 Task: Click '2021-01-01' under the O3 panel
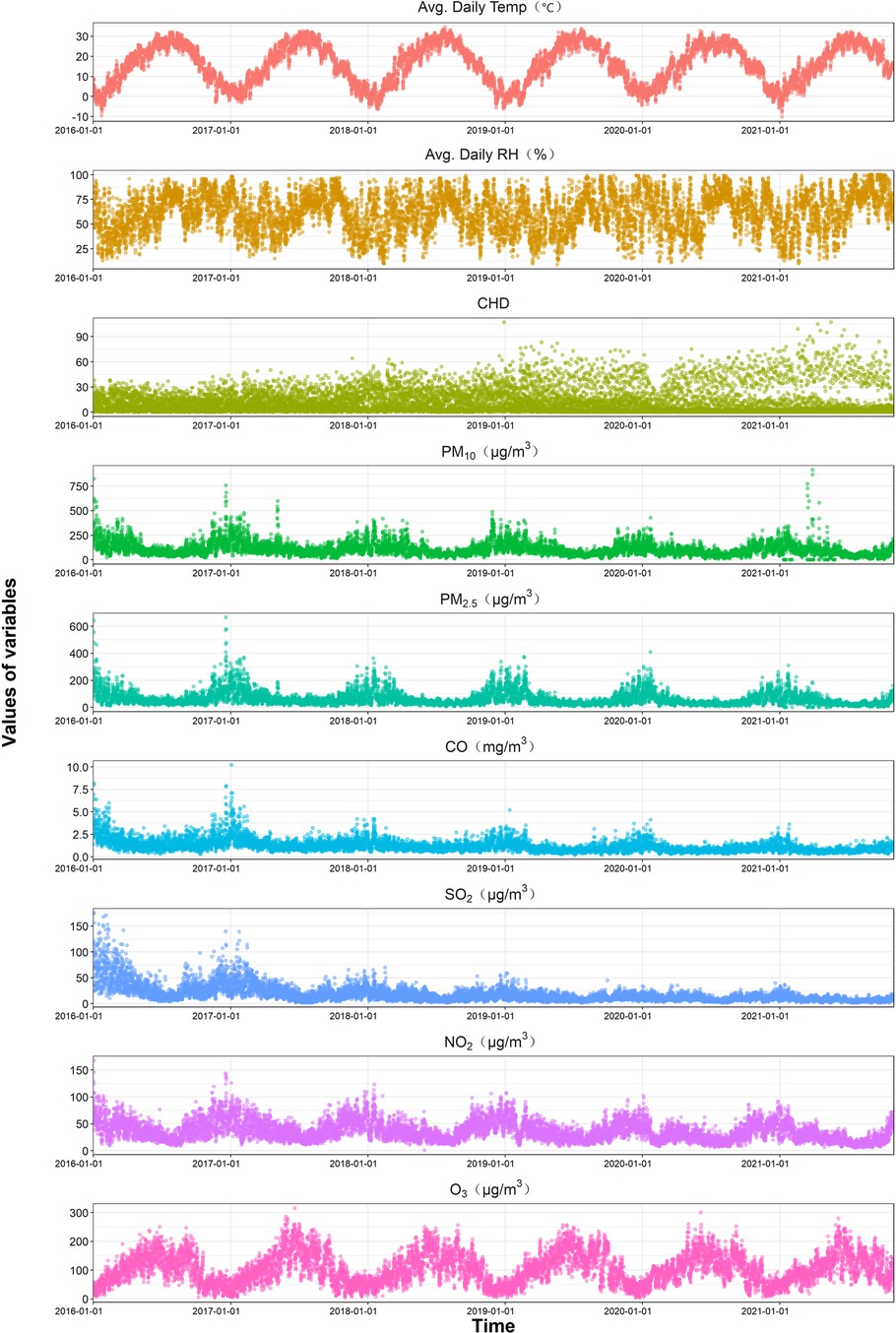click(x=764, y=1311)
